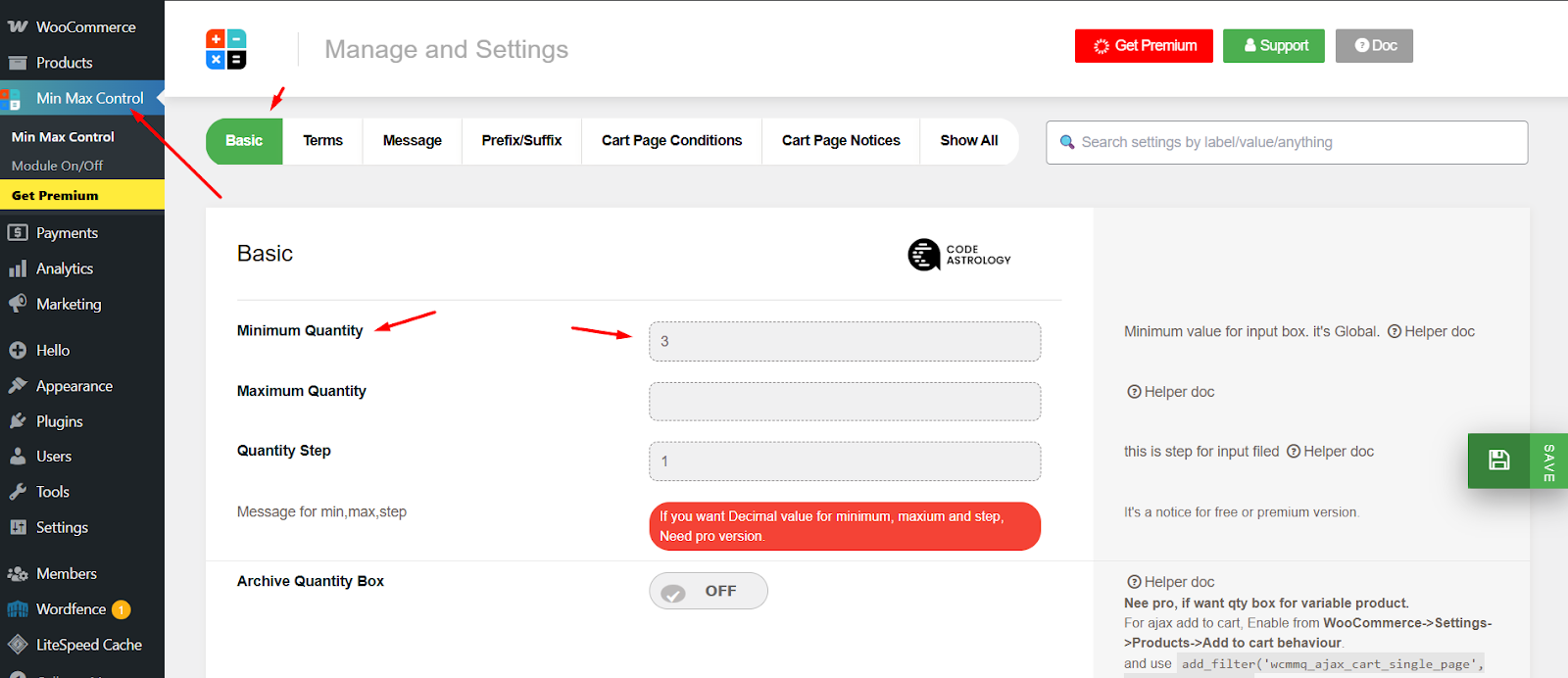Click the magnifier icon in search box

tap(1067, 143)
